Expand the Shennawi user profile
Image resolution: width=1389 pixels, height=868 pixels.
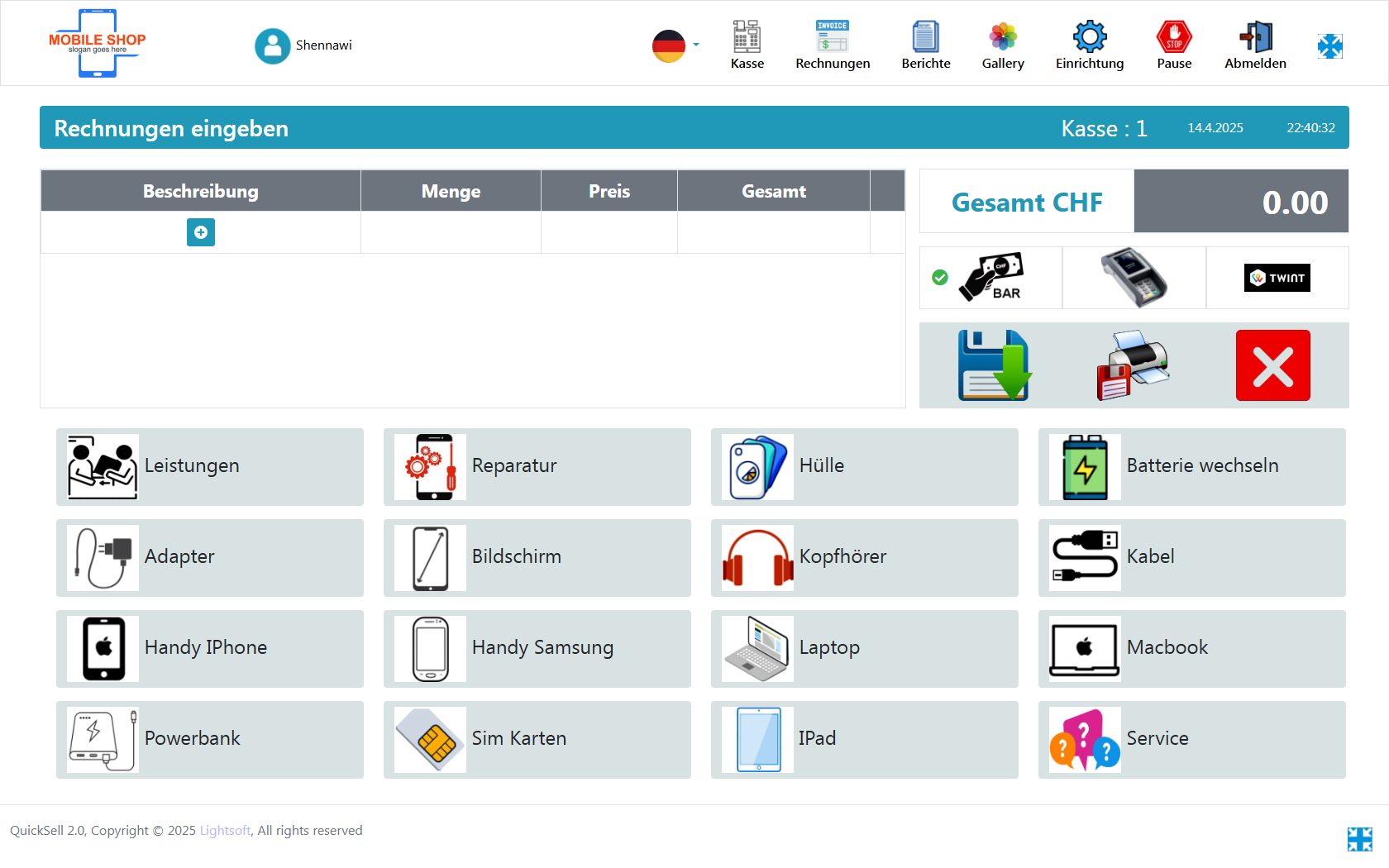click(x=303, y=45)
